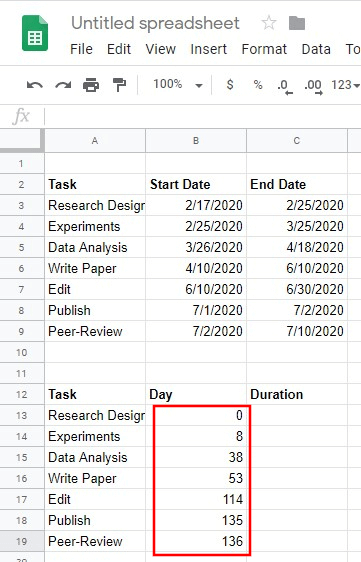Select the cell containing 114 in Day column
Image resolution: width=361 pixels, height=562 pixels.
point(196,499)
